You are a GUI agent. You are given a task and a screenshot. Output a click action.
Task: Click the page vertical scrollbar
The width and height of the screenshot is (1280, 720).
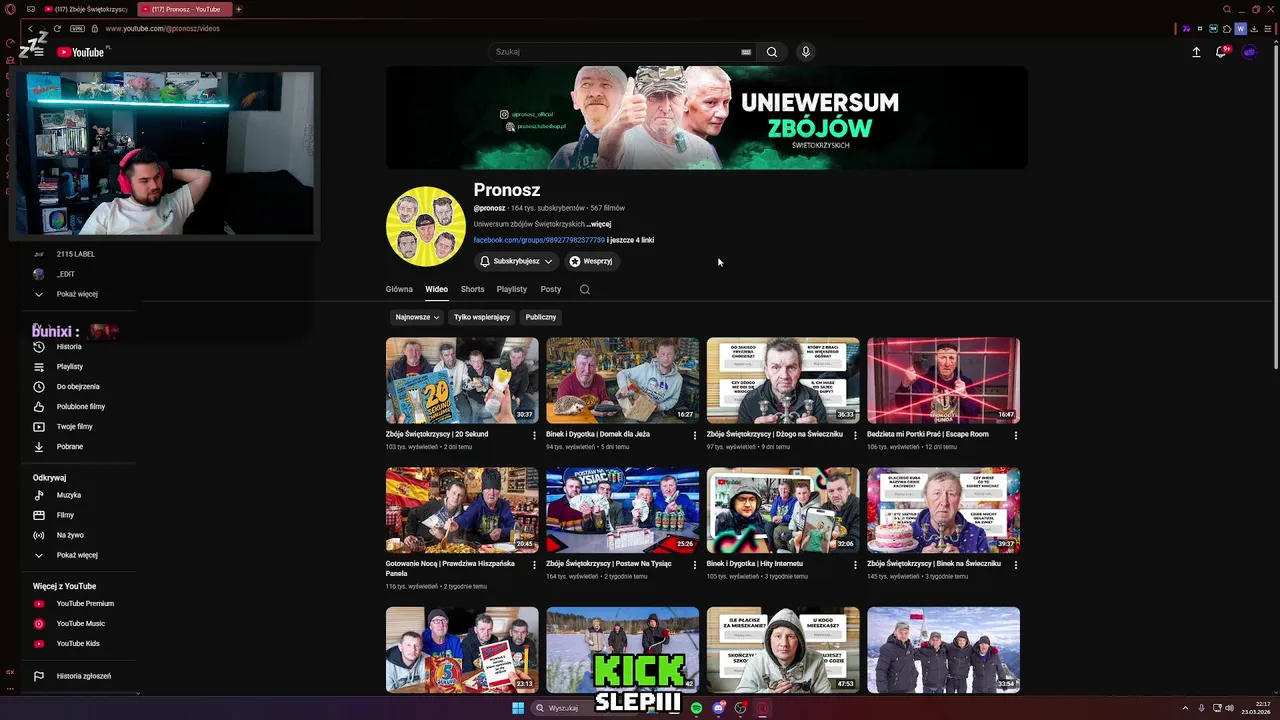point(1274,210)
